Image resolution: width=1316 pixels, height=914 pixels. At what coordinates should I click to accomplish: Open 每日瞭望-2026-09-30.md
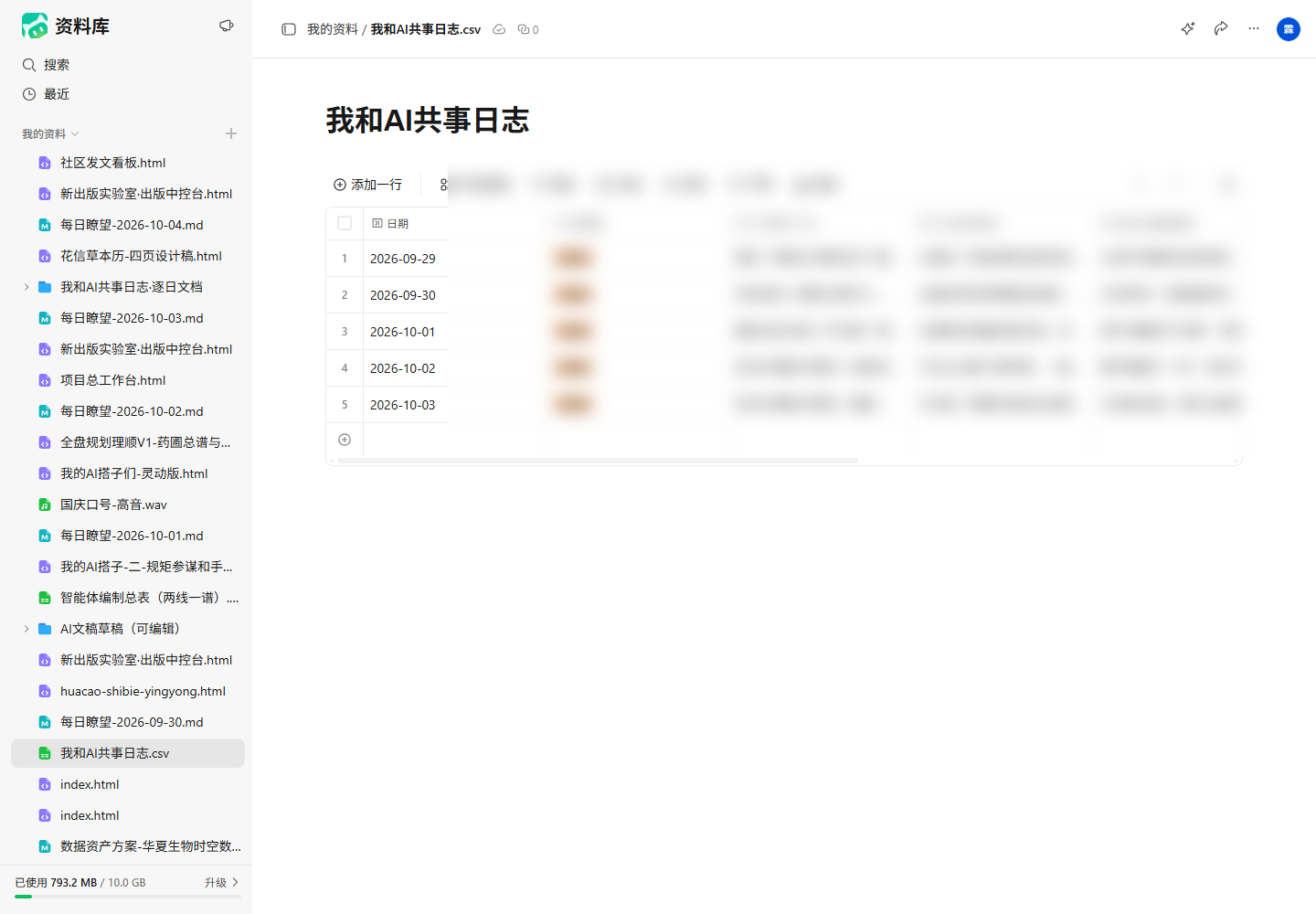(128, 722)
